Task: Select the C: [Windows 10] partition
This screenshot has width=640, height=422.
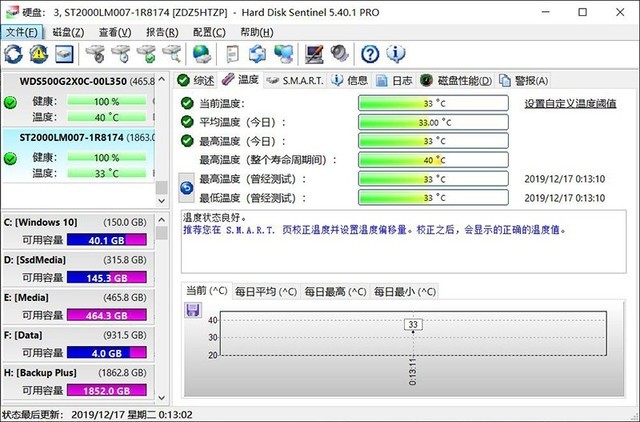Action: tap(78, 231)
